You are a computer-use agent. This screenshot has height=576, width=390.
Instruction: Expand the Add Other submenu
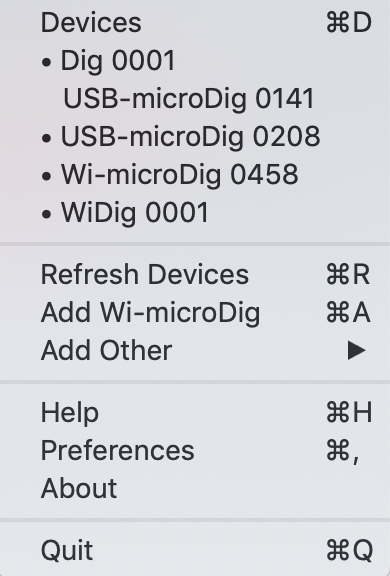[x=195, y=350]
